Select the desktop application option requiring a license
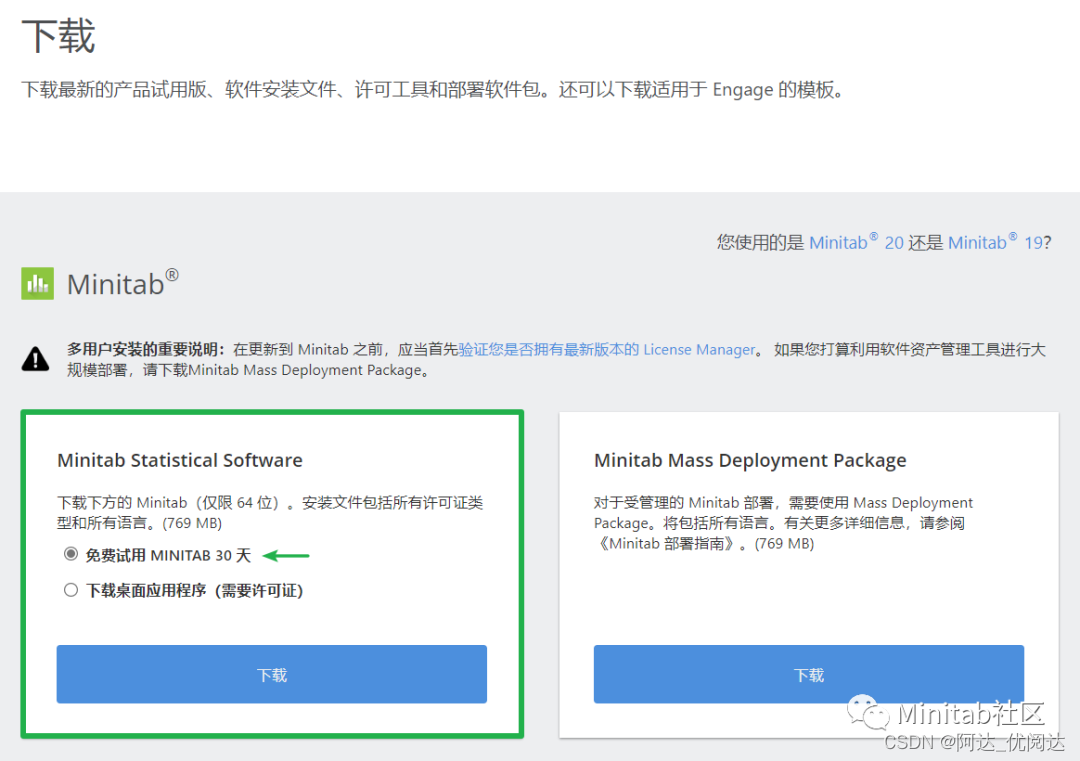This screenshot has width=1080, height=761. 70,590
